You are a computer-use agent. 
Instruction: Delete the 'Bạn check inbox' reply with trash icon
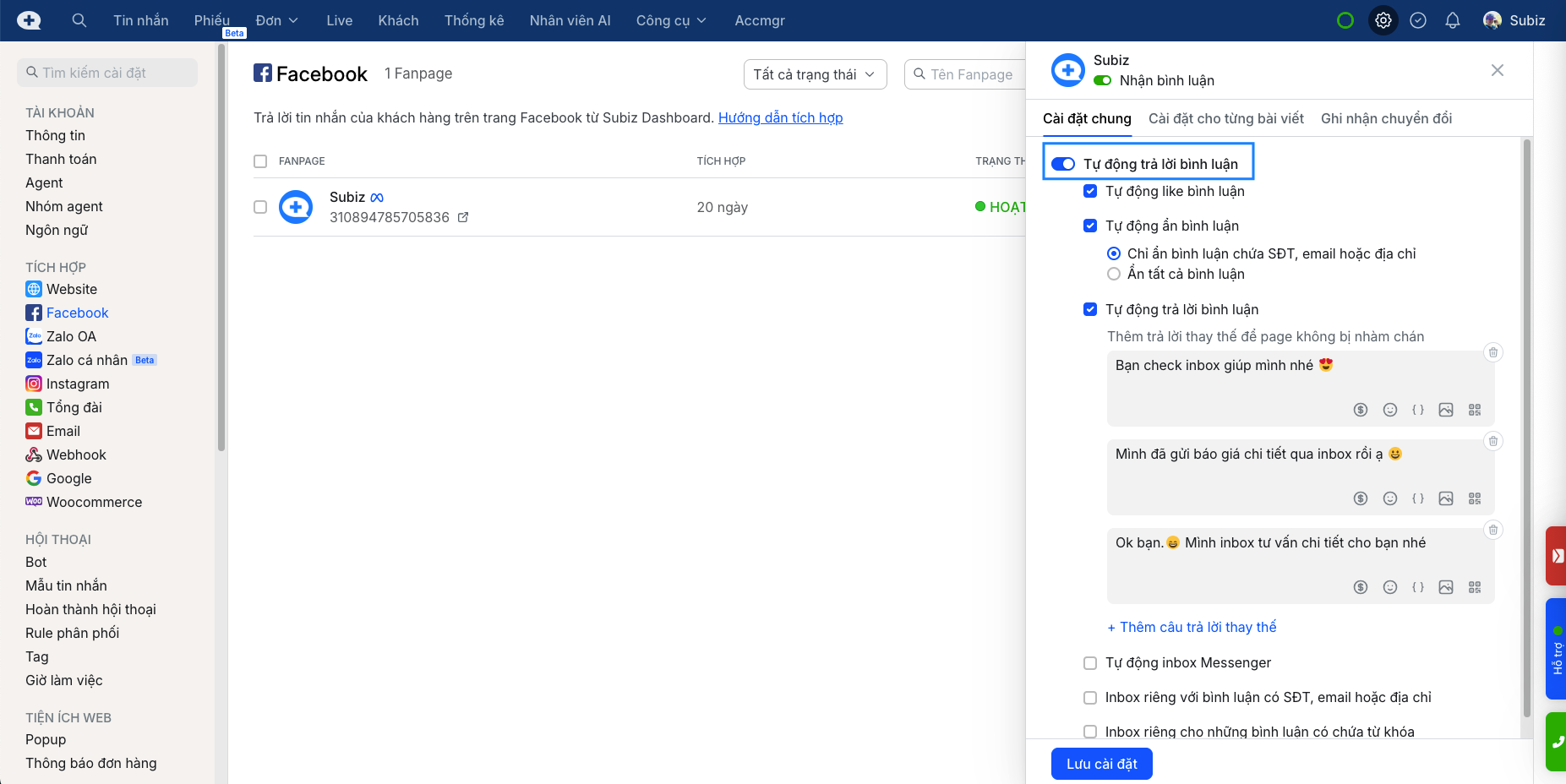(1493, 352)
